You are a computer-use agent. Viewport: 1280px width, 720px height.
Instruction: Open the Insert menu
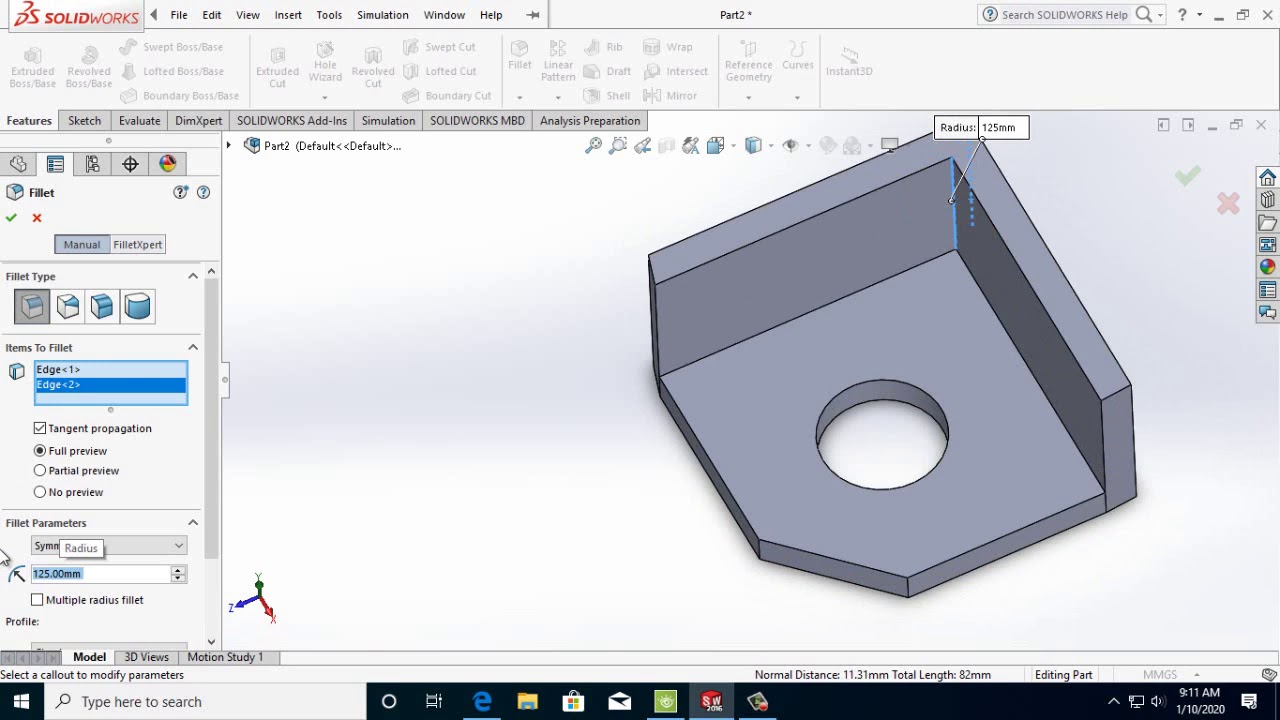[x=288, y=15]
